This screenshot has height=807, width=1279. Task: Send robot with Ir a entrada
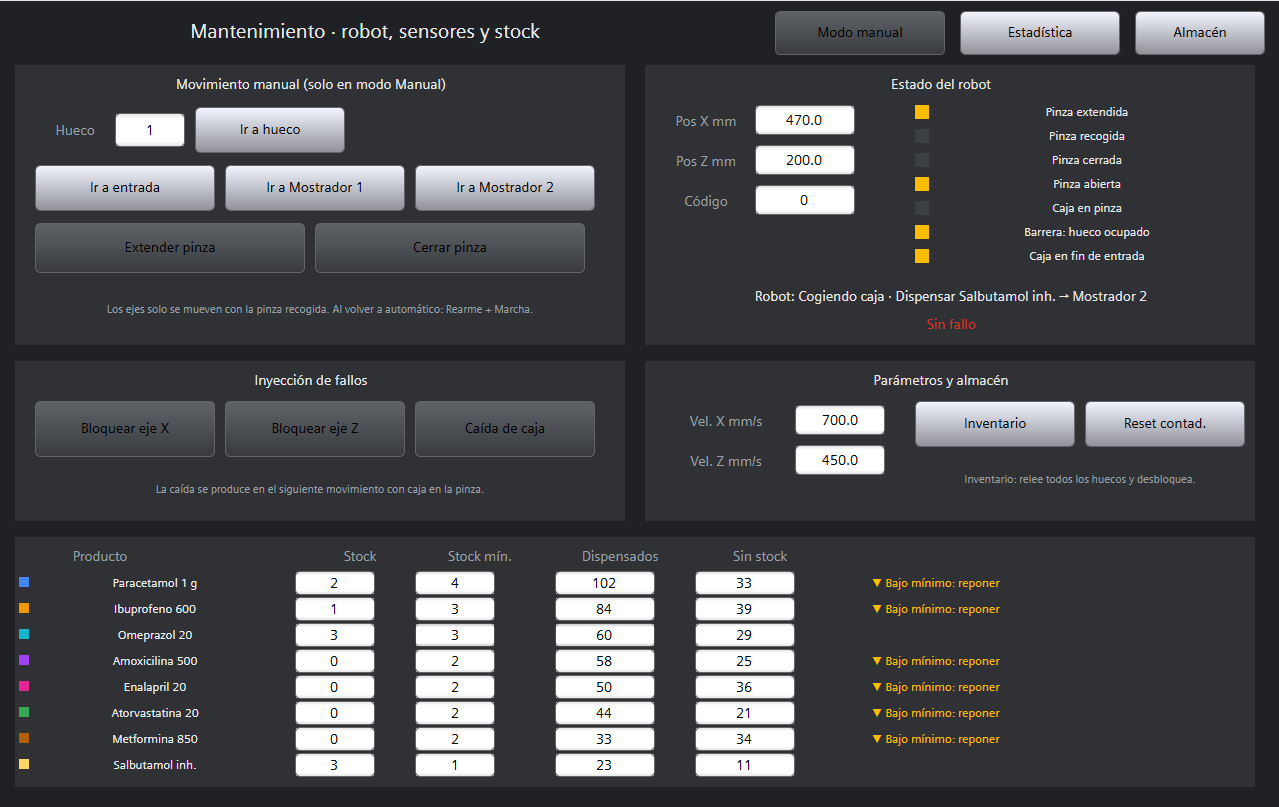(125, 188)
